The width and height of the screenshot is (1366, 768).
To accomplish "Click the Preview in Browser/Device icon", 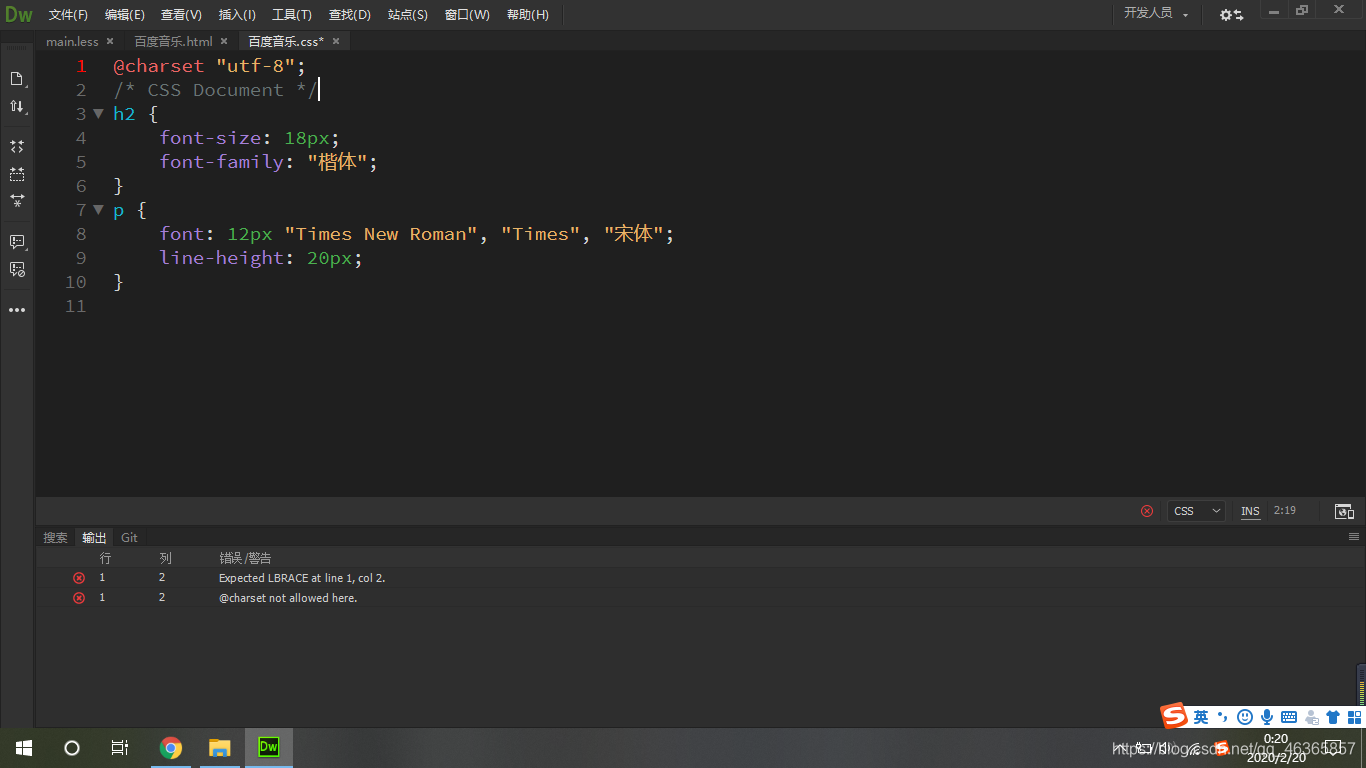I will pos(1344,511).
